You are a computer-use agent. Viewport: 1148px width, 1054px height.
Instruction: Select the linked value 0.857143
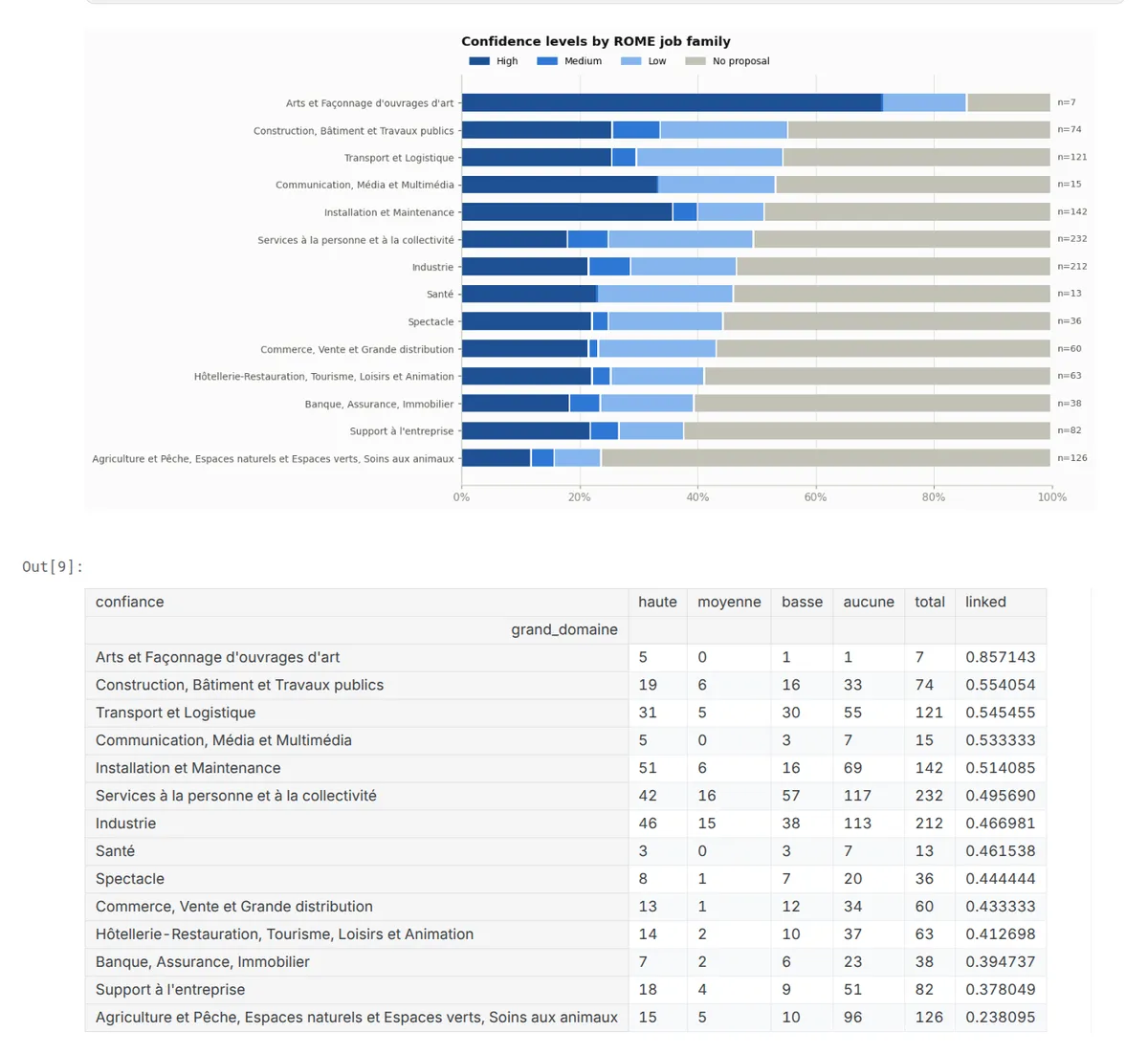pyautogui.click(x=1000, y=657)
